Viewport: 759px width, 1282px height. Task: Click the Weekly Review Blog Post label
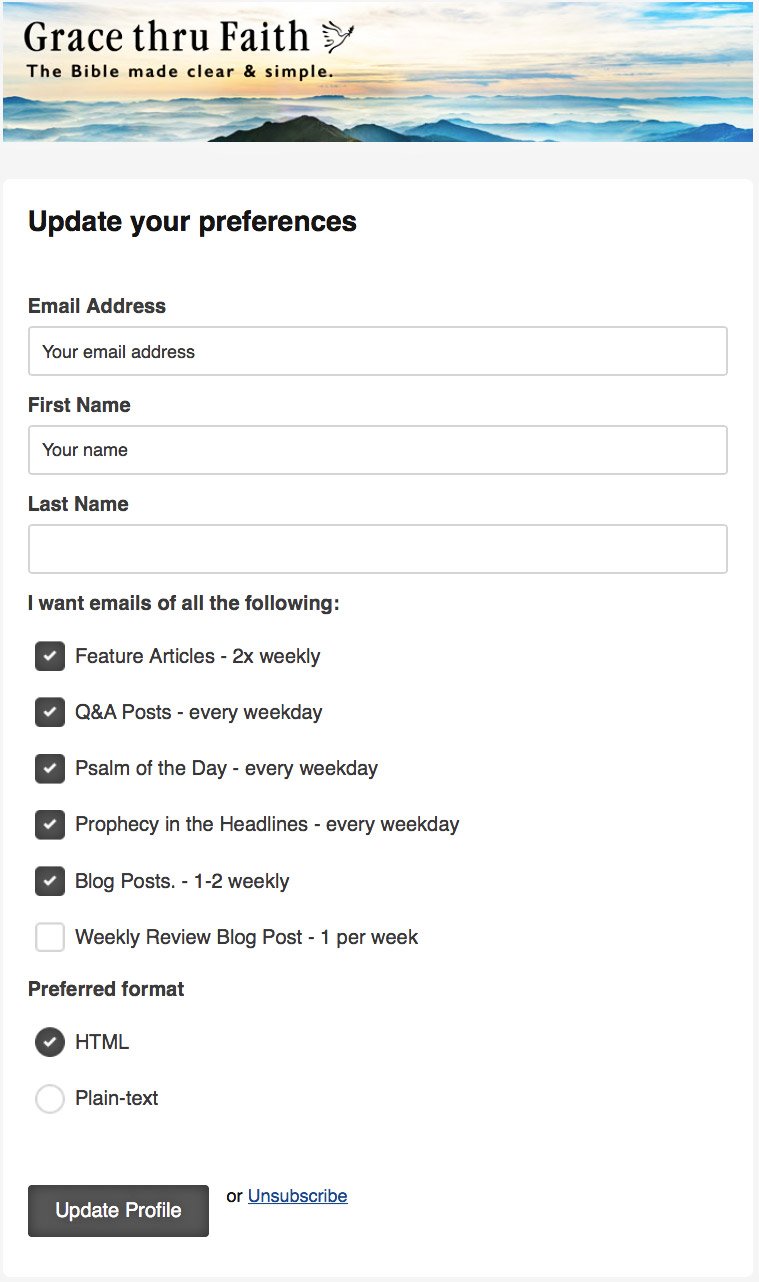pyautogui.click(x=246, y=938)
